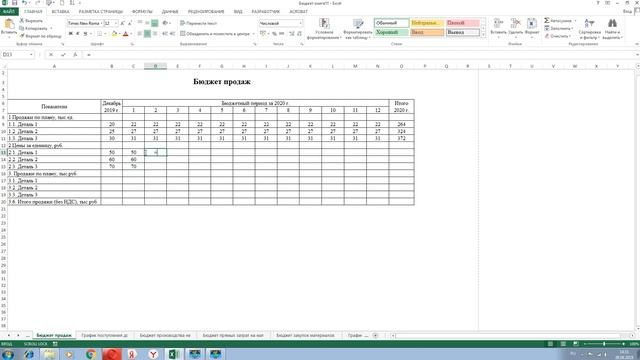640x360 pixels.
Task: Open the ФАЙЛ (File) tab
Action: [x=9, y=11]
